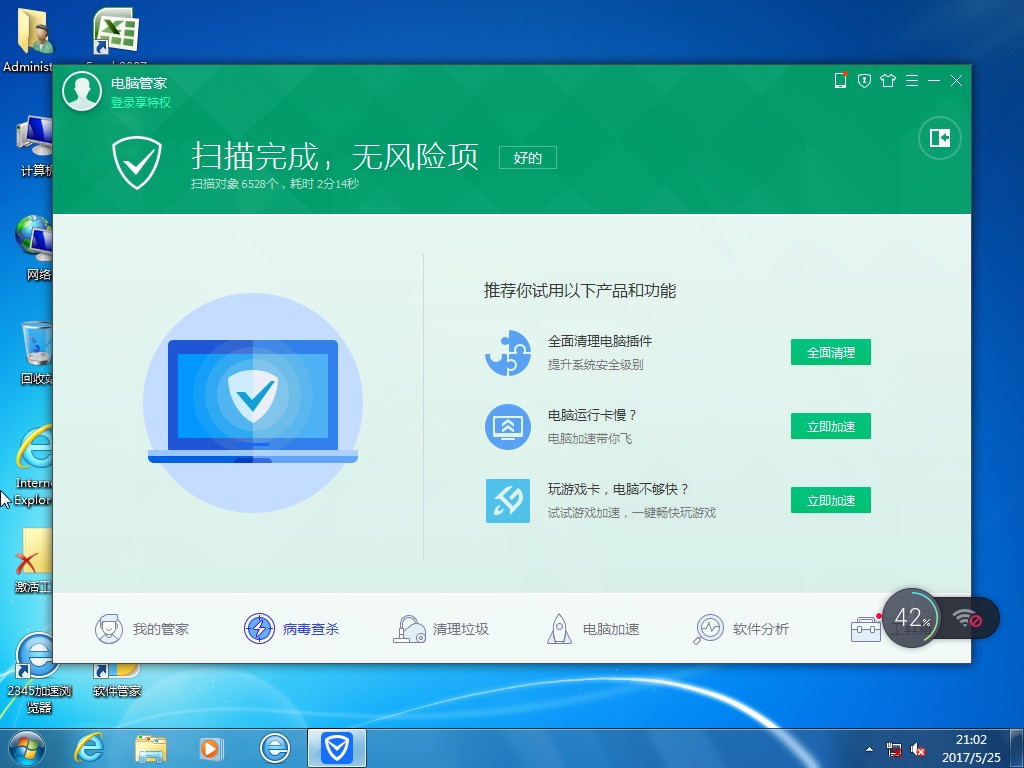Click the game acceleration icon
The width and height of the screenshot is (1024, 768).
point(507,500)
